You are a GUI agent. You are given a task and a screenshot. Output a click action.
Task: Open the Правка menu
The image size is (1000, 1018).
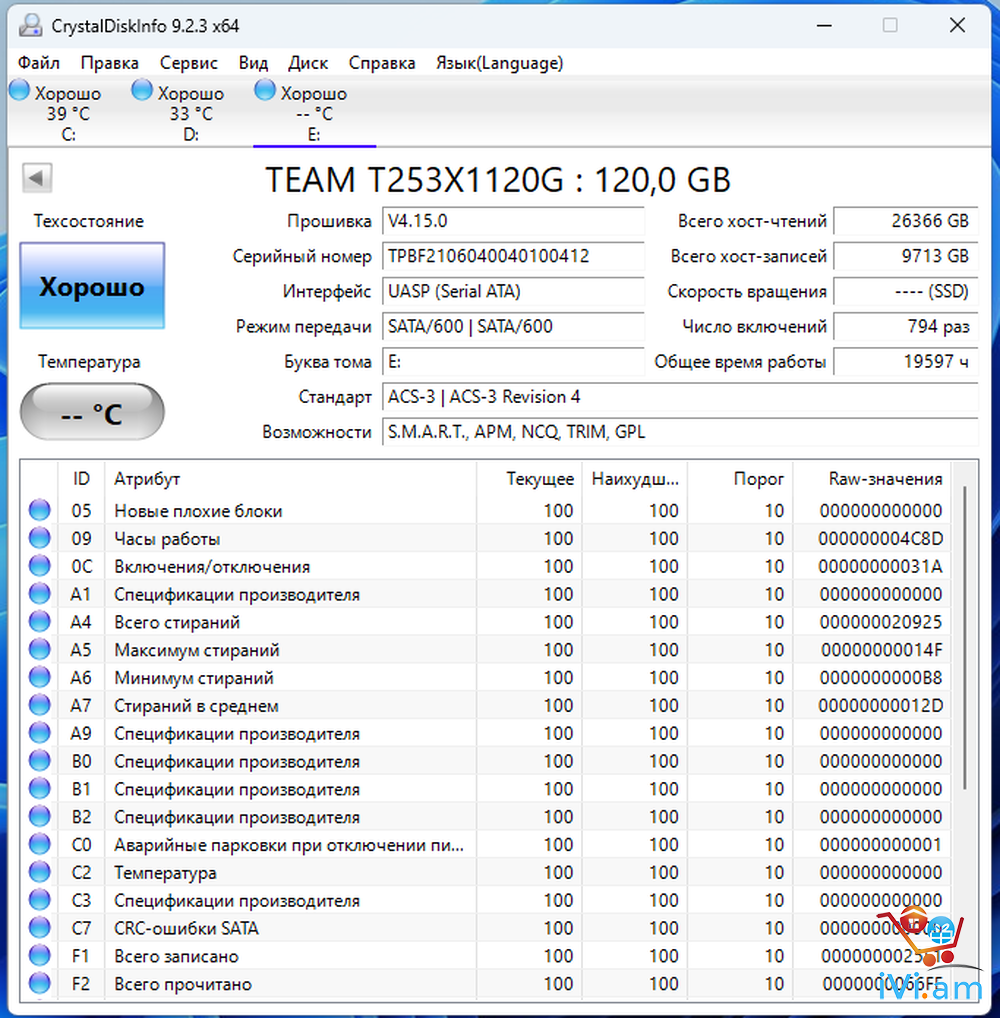pos(109,63)
